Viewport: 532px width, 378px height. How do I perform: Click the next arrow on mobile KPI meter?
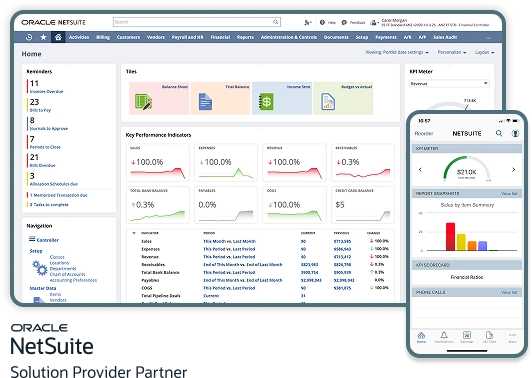[513, 169]
